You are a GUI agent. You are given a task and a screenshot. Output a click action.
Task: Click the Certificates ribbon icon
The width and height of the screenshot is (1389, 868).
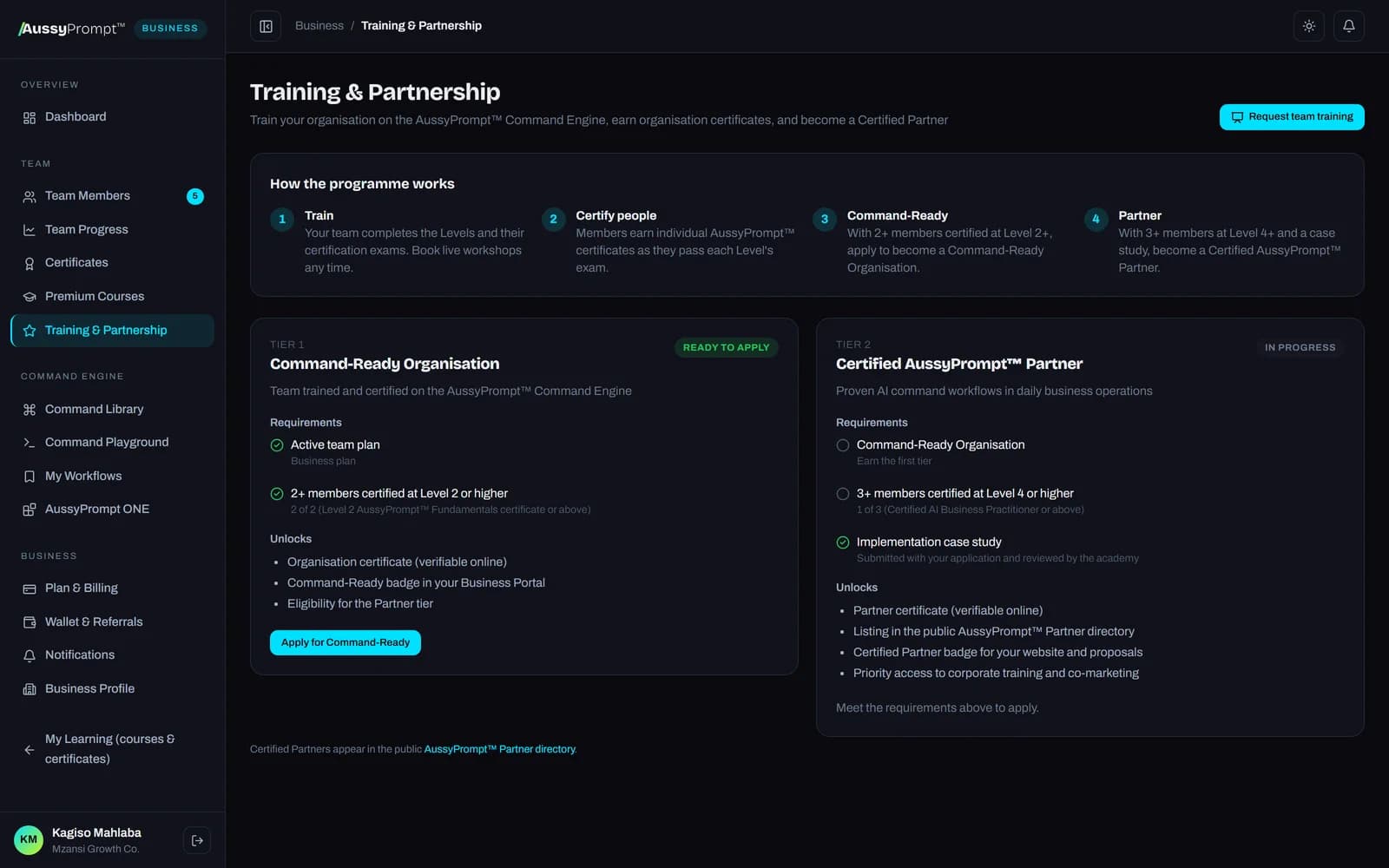point(30,263)
